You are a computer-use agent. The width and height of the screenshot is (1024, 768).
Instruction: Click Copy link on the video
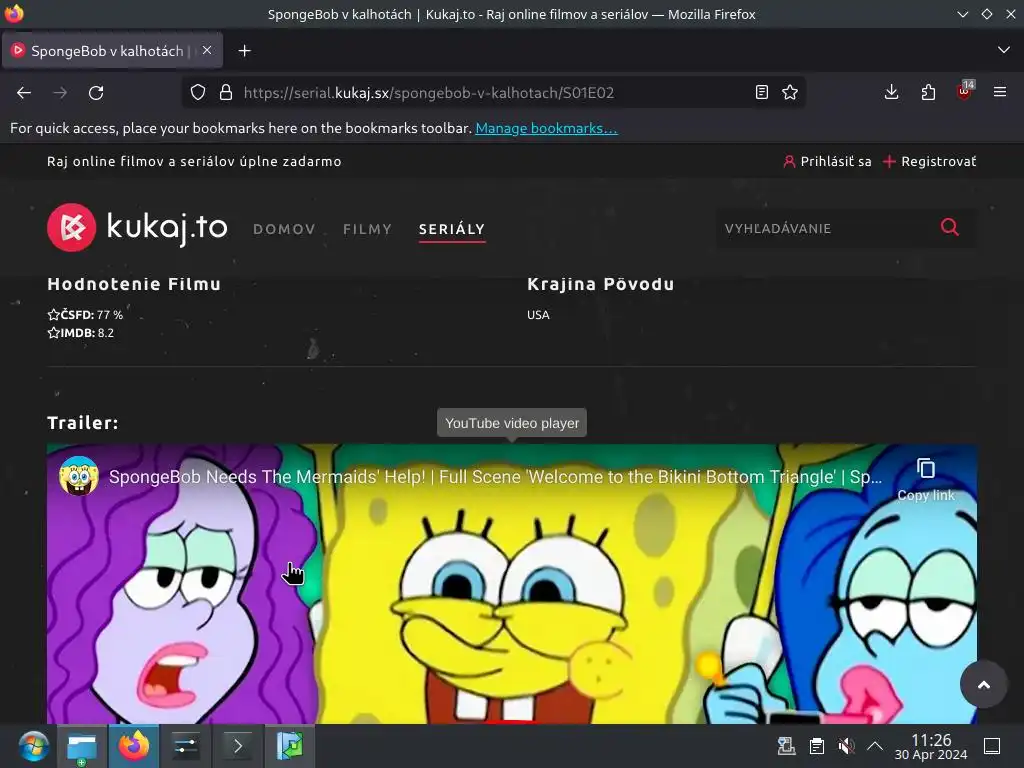pyautogui.click(x=926, y=480)
